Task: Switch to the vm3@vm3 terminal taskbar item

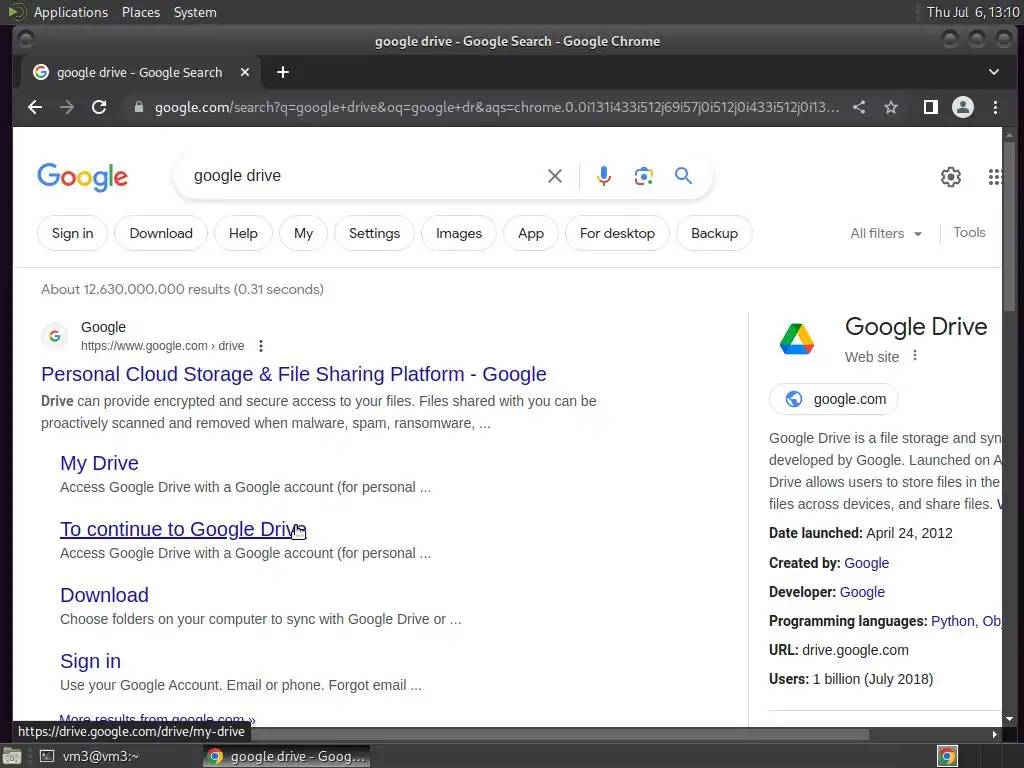Action: [x=89, y=756]
